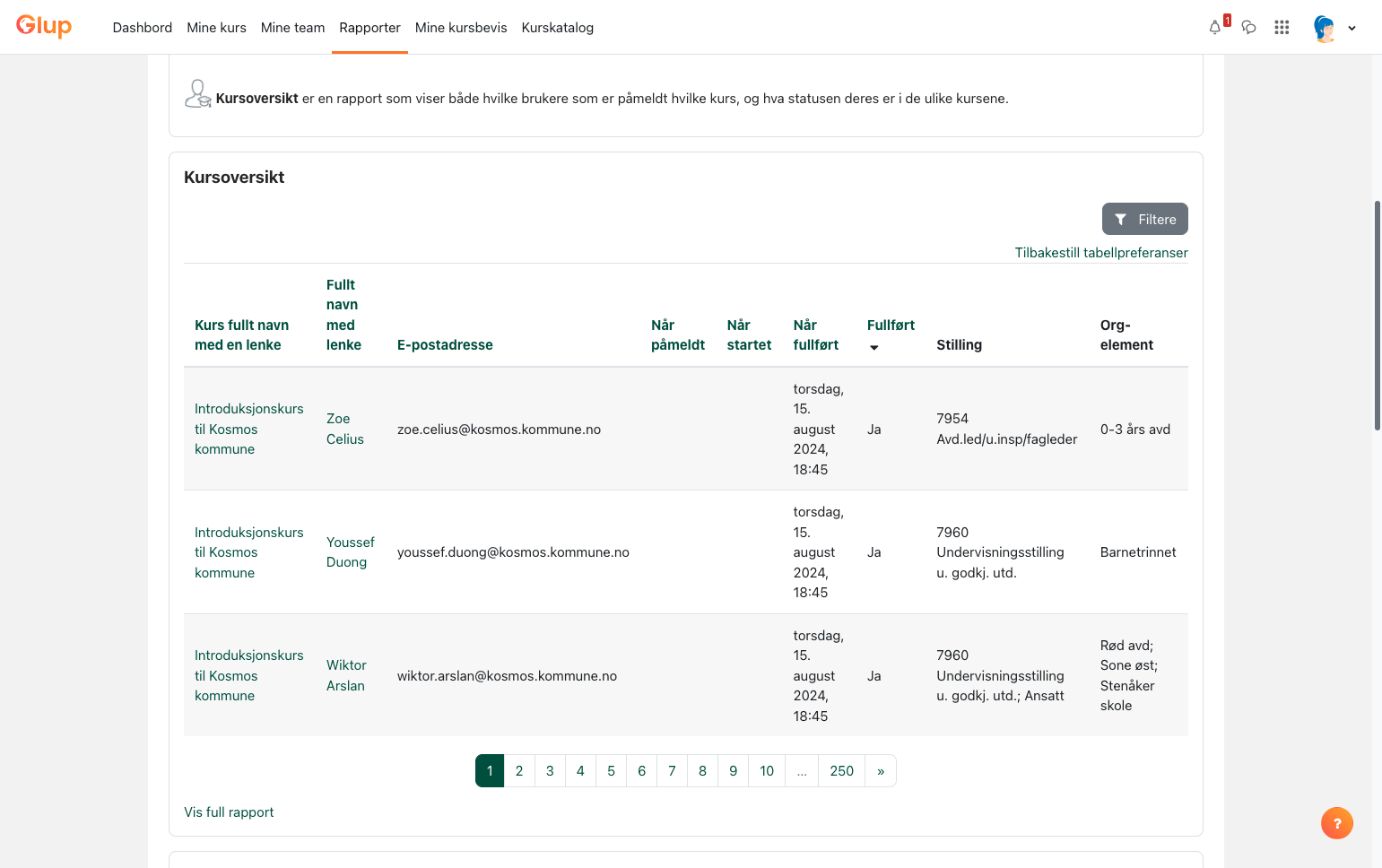Sort by Fullført column header
The height and width of the screenshot is (868, 1382).
click(x=891, y=325)
